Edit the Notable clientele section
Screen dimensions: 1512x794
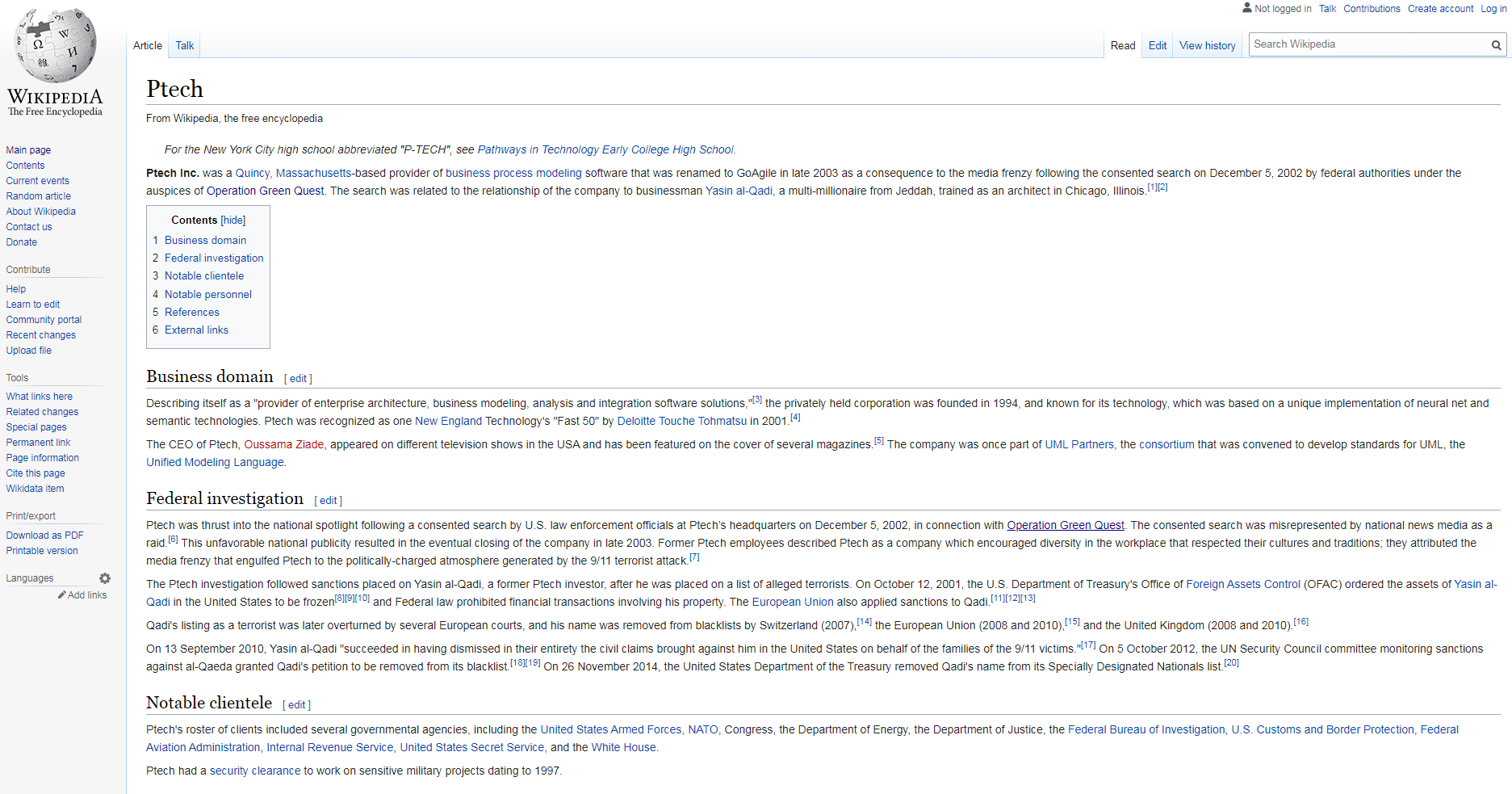[x=296, y=705]
